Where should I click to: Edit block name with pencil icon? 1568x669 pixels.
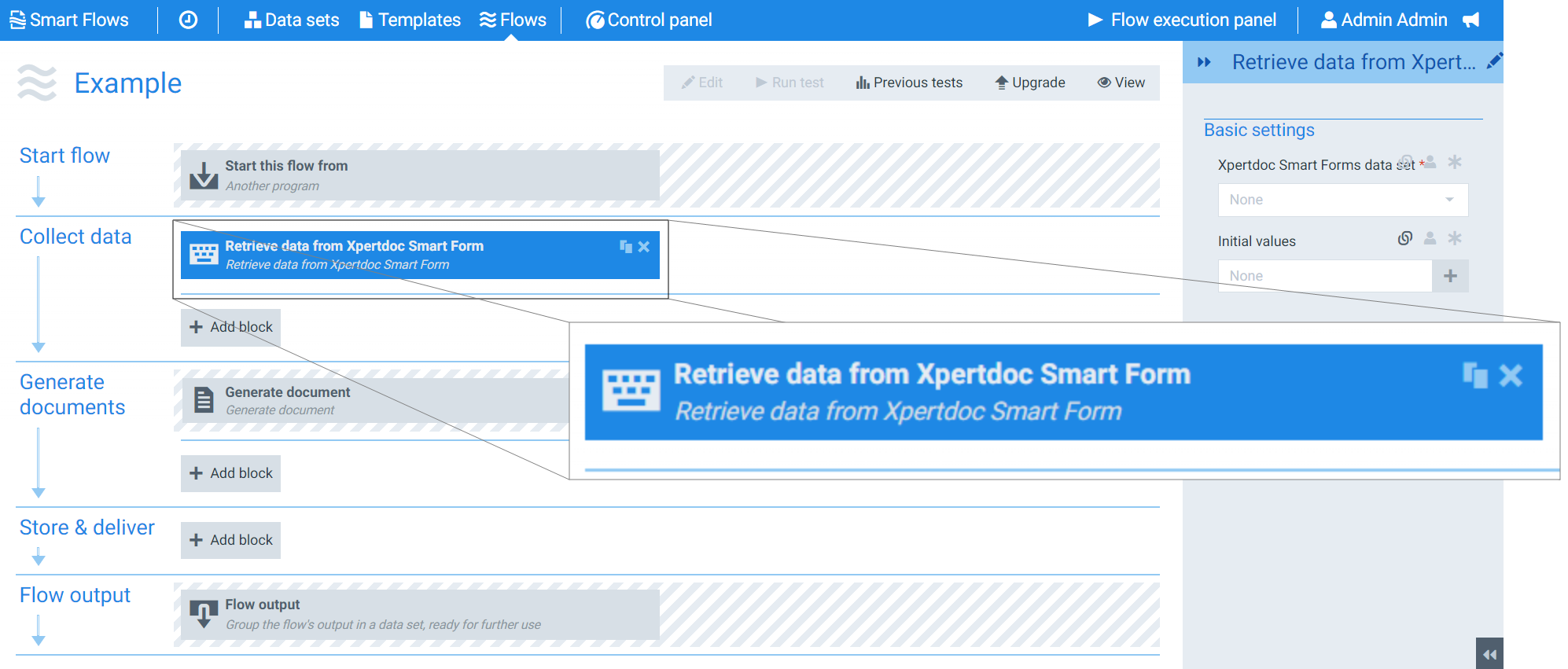click(x=1494, y=61)
